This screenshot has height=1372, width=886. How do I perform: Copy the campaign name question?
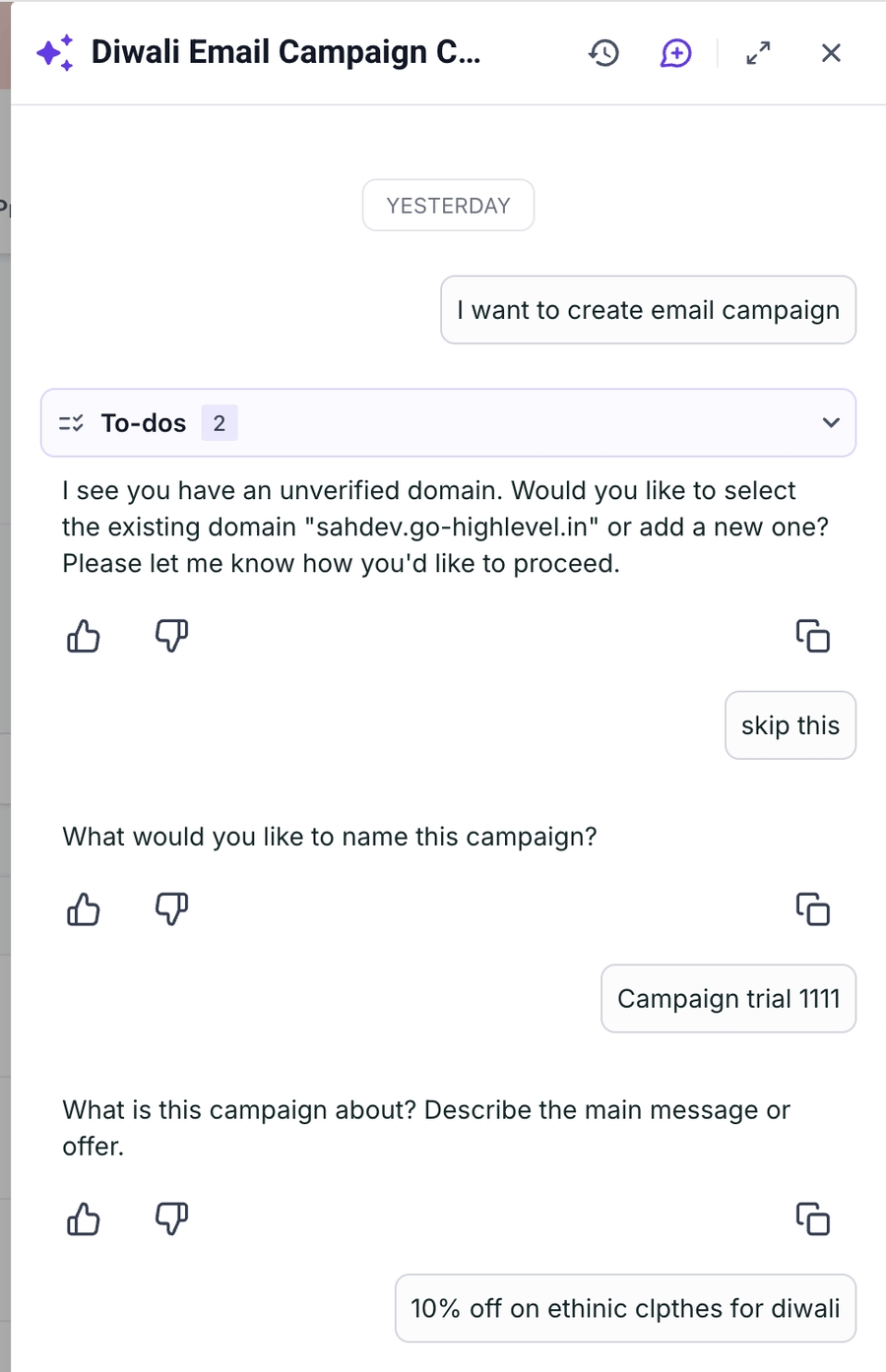(x=813, y=909)
